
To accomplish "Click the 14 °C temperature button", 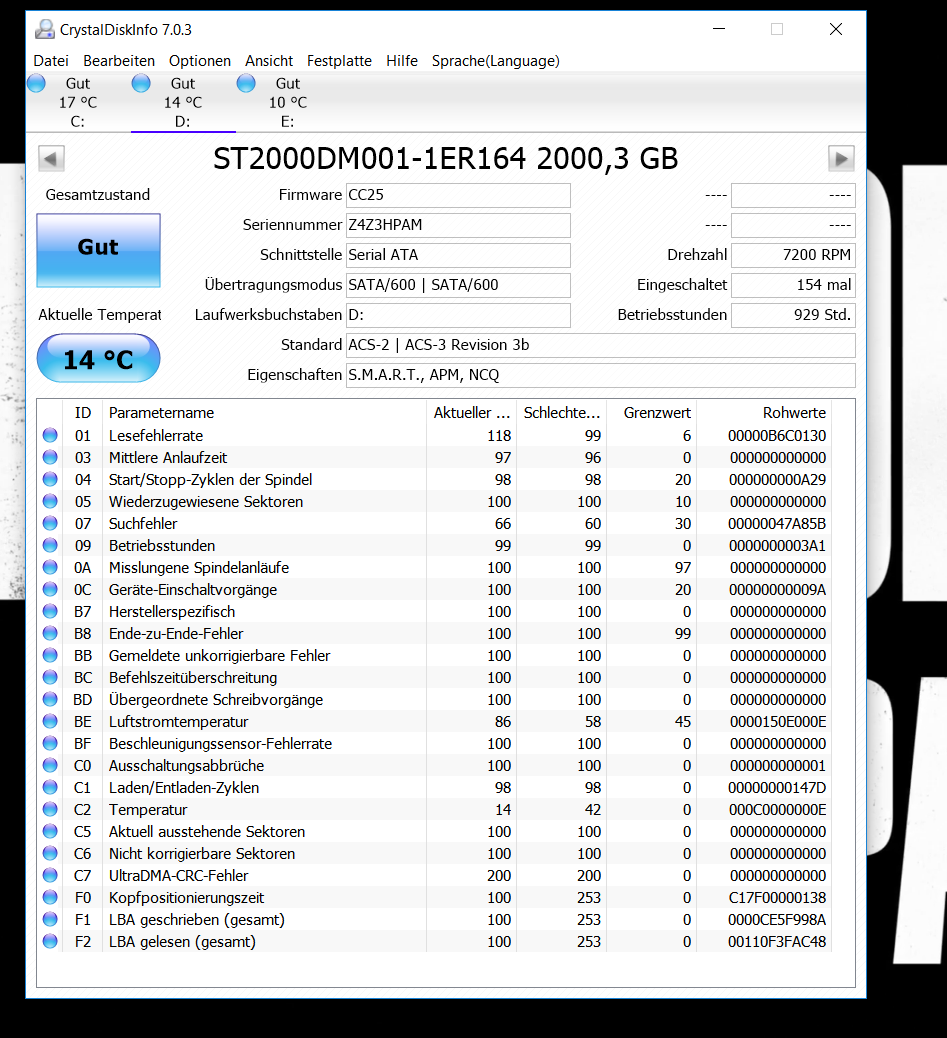I will tap(99, 358).
